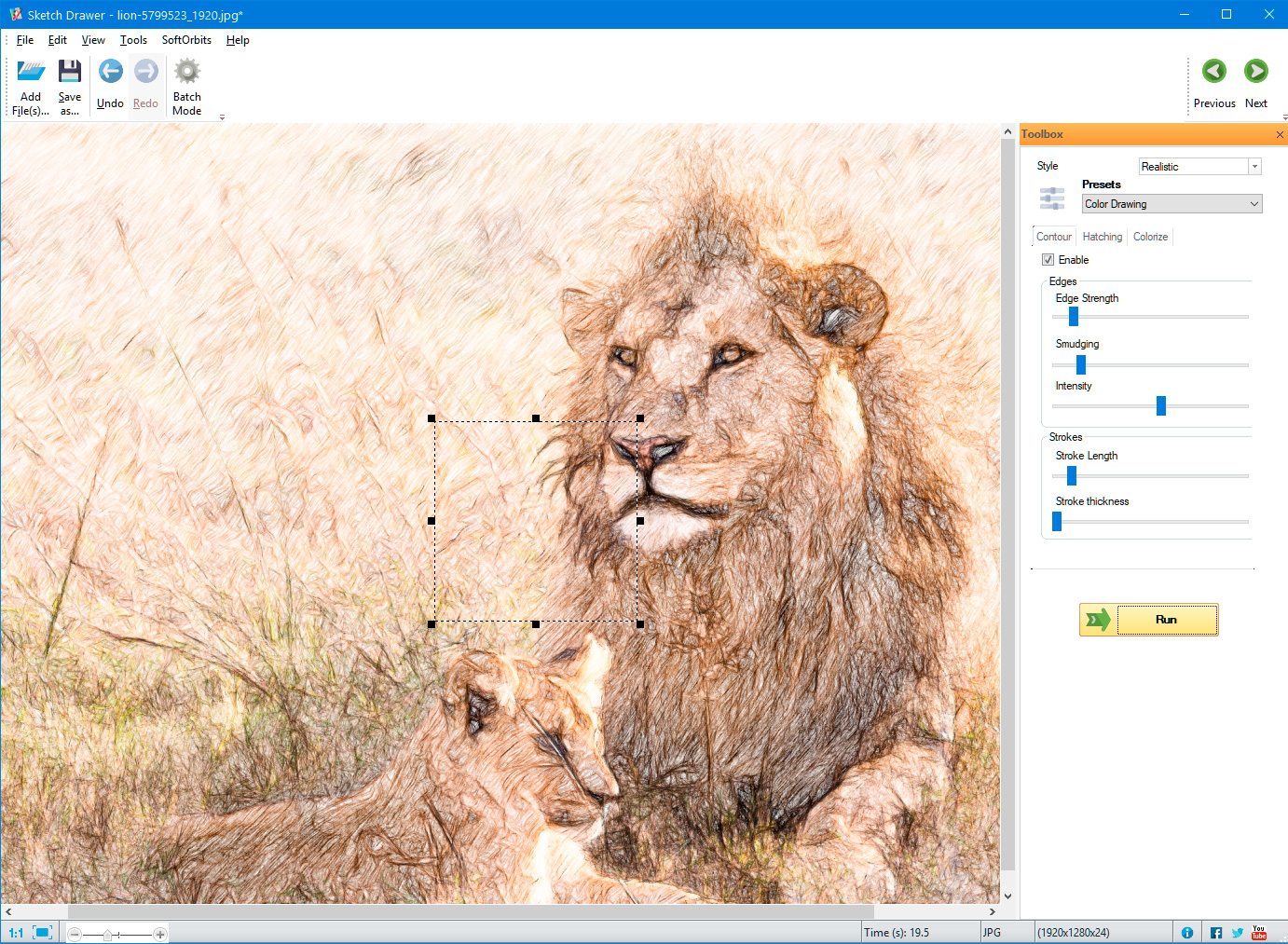This screenshot has width=1288, height=944.
Task: Open the Tools menu
Action: pyautogui.click(x=133, y=40)
